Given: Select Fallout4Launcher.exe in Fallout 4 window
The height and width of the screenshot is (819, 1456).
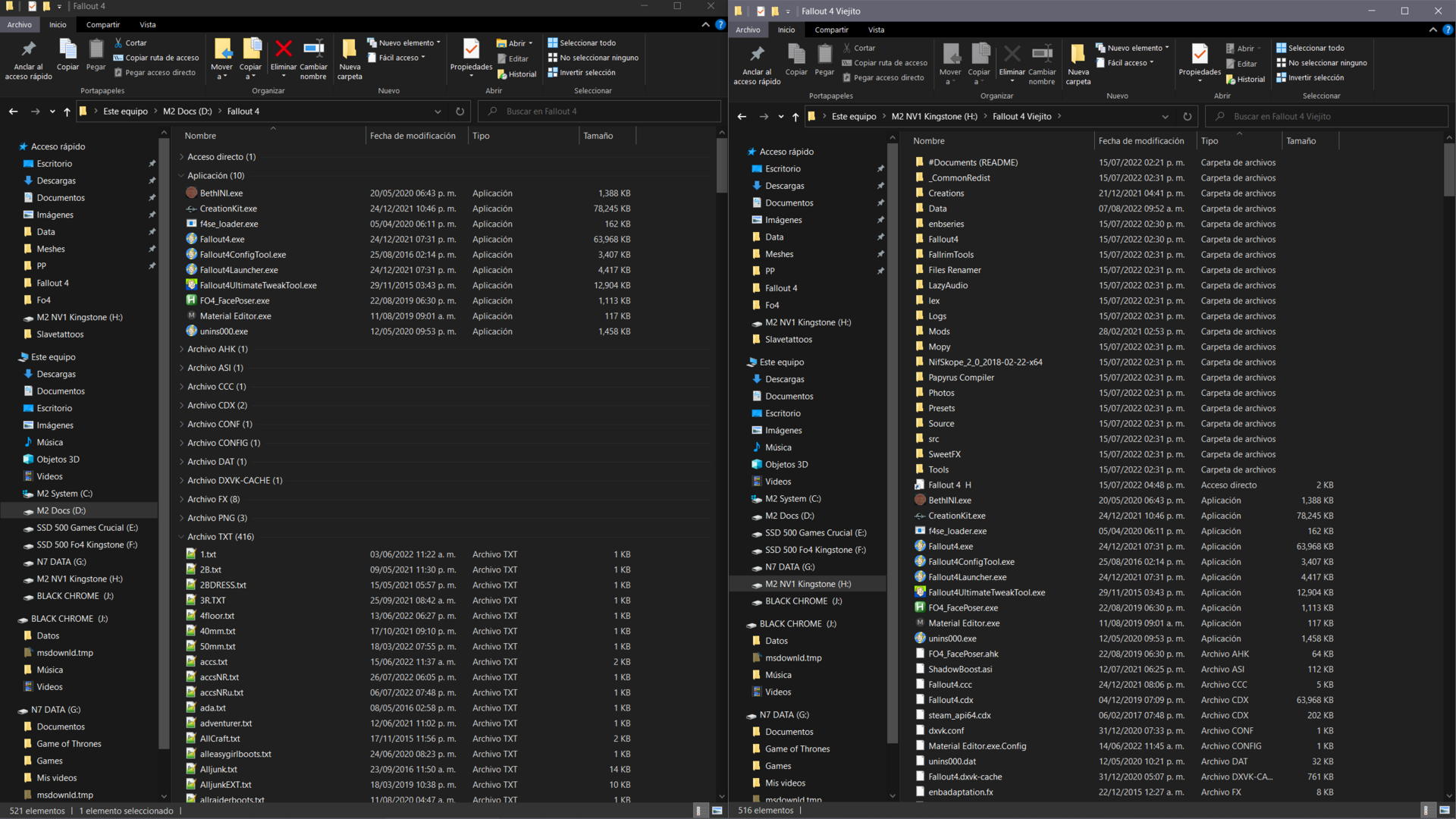Looking at the screenshot, I should pyautogui.click(x=239, y=270).
